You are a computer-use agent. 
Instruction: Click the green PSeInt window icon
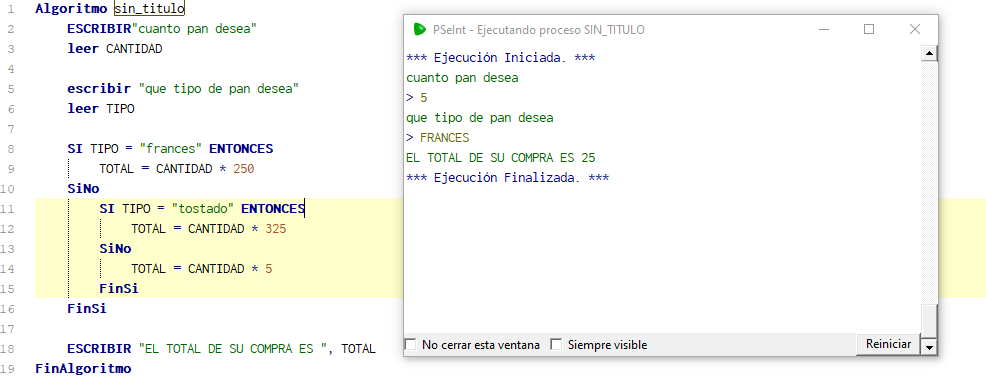(x=419, y=30)
